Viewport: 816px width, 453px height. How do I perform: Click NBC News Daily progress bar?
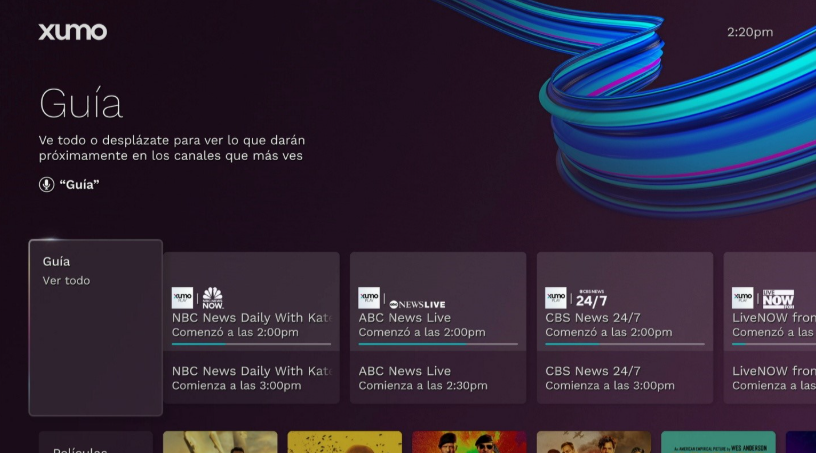click(x=251, y=344)
